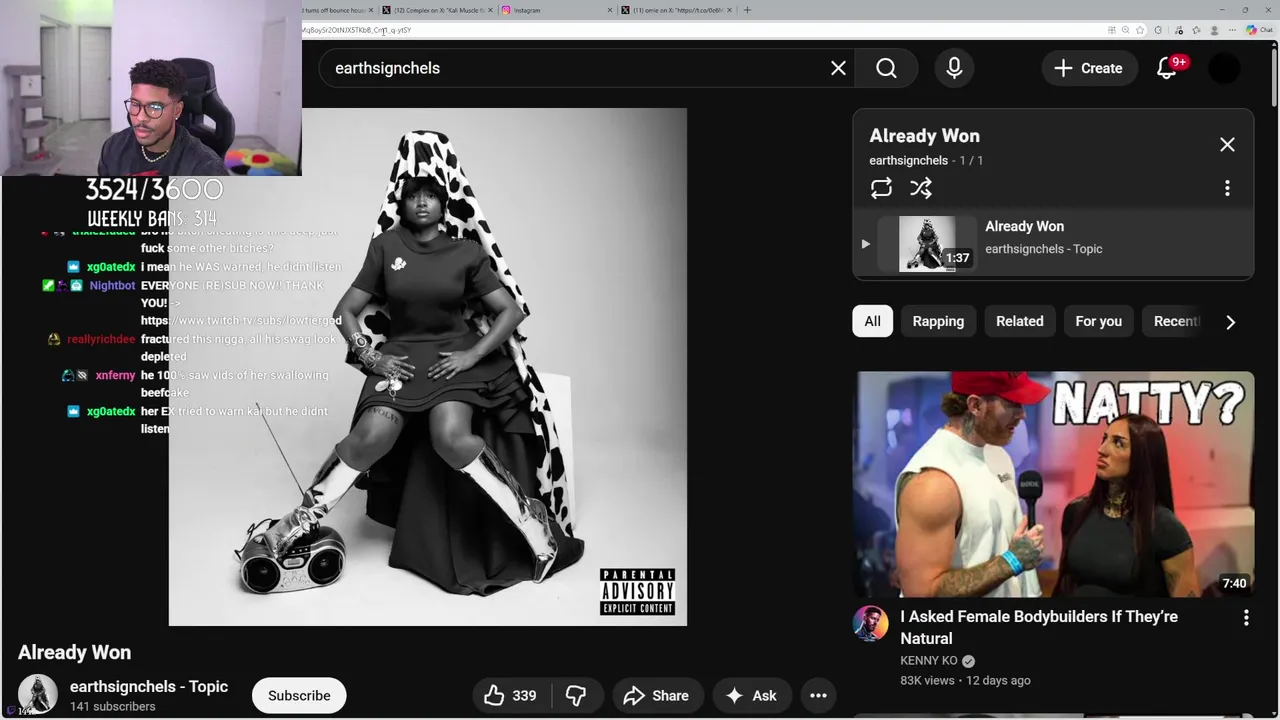Open the account avatar menu
Viewport: 1280px width, 720px height.
pos(1225,68)
